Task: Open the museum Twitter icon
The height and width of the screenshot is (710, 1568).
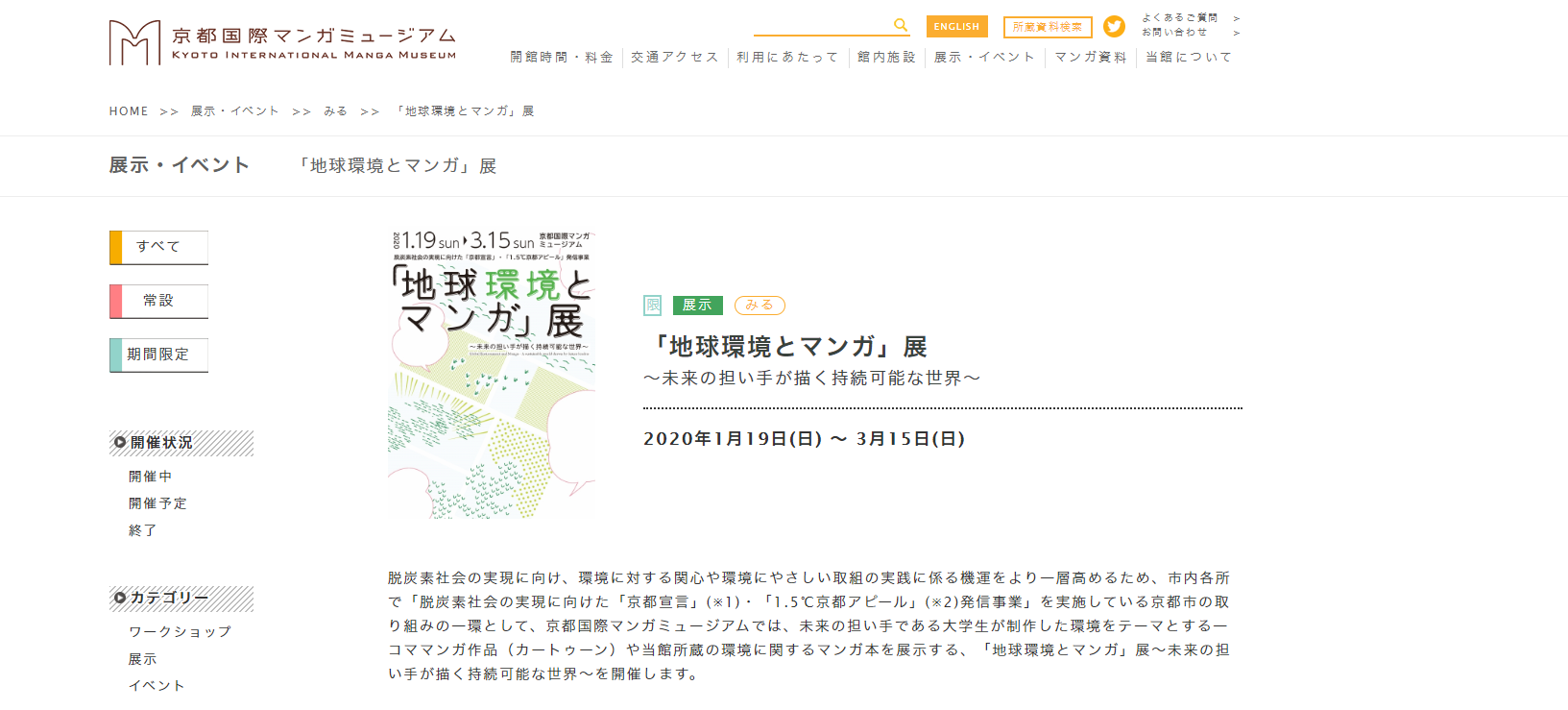Action: (1114, 27)
